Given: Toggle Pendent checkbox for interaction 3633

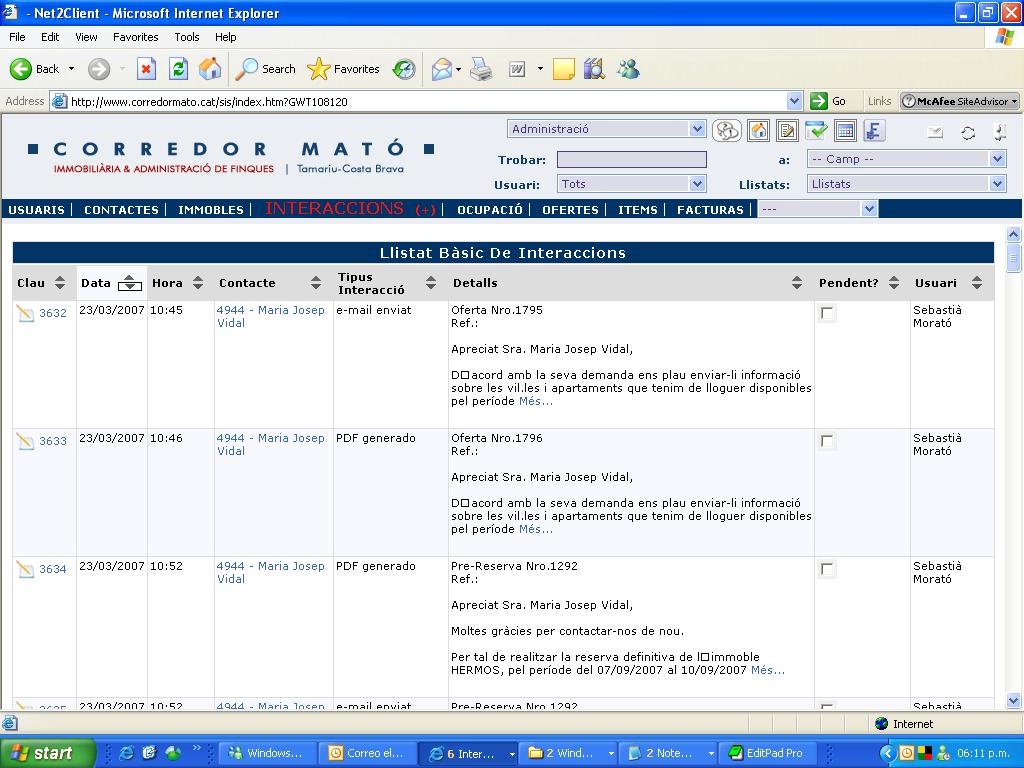Looking at the screenshot, I should coord(827,441).
